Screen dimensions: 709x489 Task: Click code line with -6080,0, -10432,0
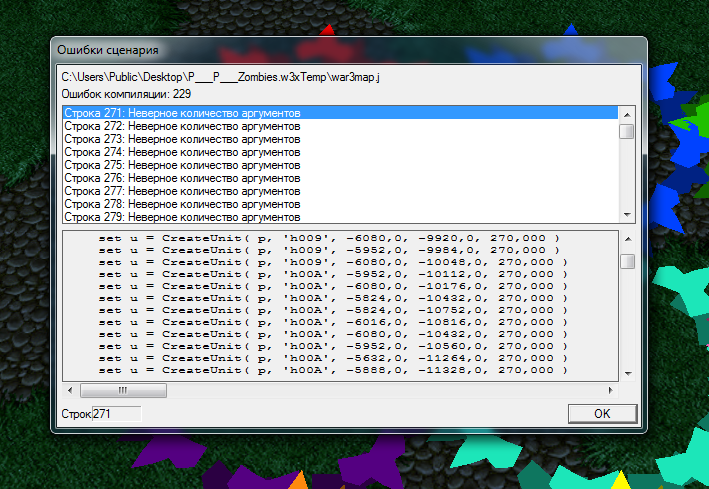click(333, 334)
